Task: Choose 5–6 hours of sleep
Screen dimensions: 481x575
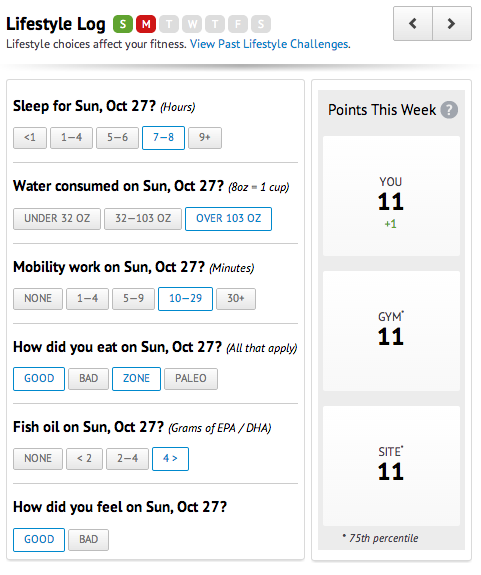Action: 117,138
